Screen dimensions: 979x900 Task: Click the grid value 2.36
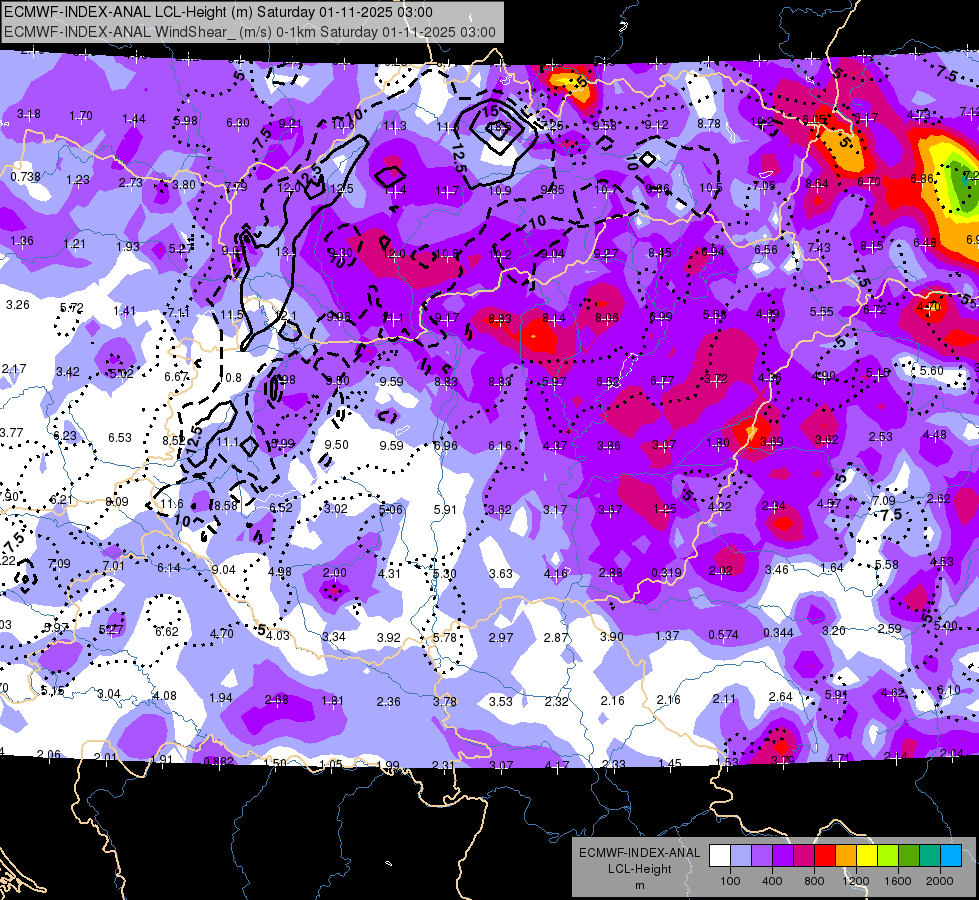point(388,701)
